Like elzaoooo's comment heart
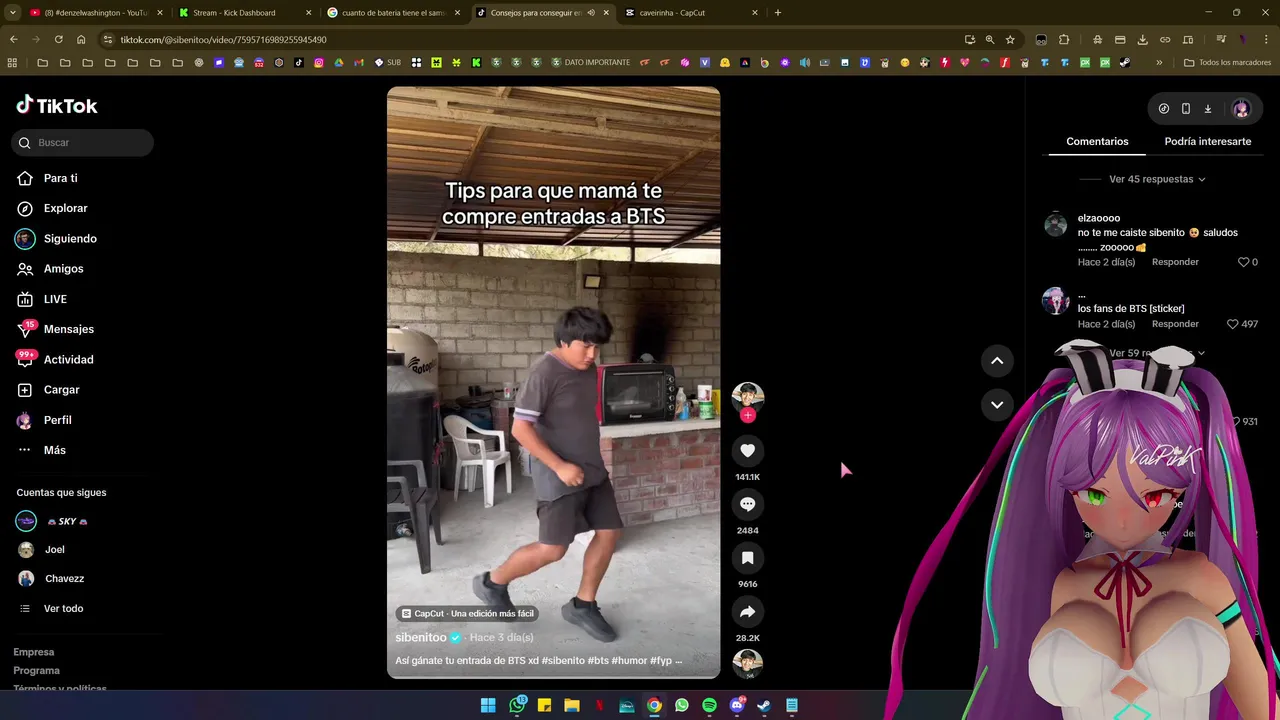This screenshot has height=720, width=1280. click(x=1244, y=262)
